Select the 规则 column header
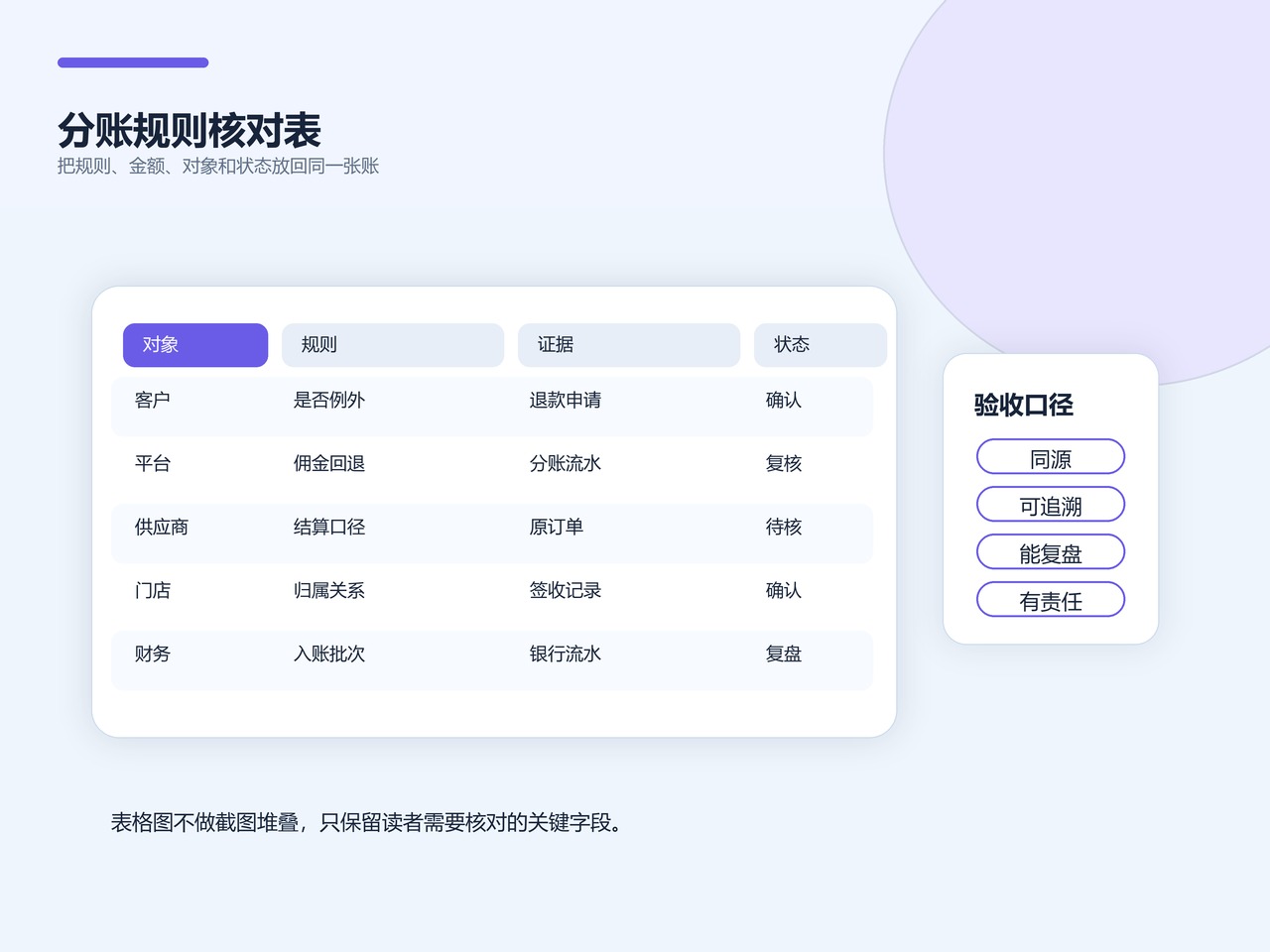 [x=393, y=345]
